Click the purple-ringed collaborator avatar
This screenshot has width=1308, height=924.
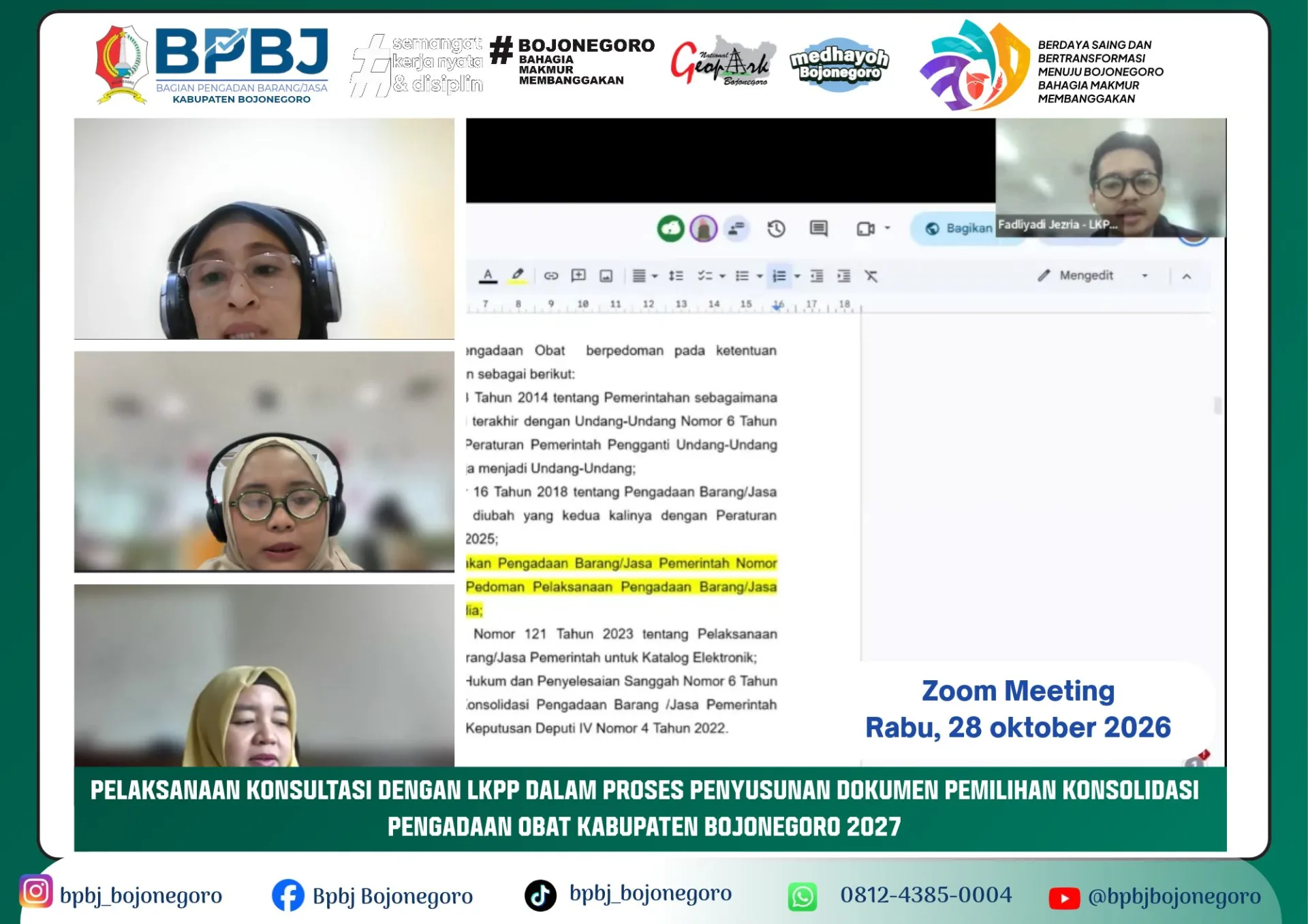[704, 229]
